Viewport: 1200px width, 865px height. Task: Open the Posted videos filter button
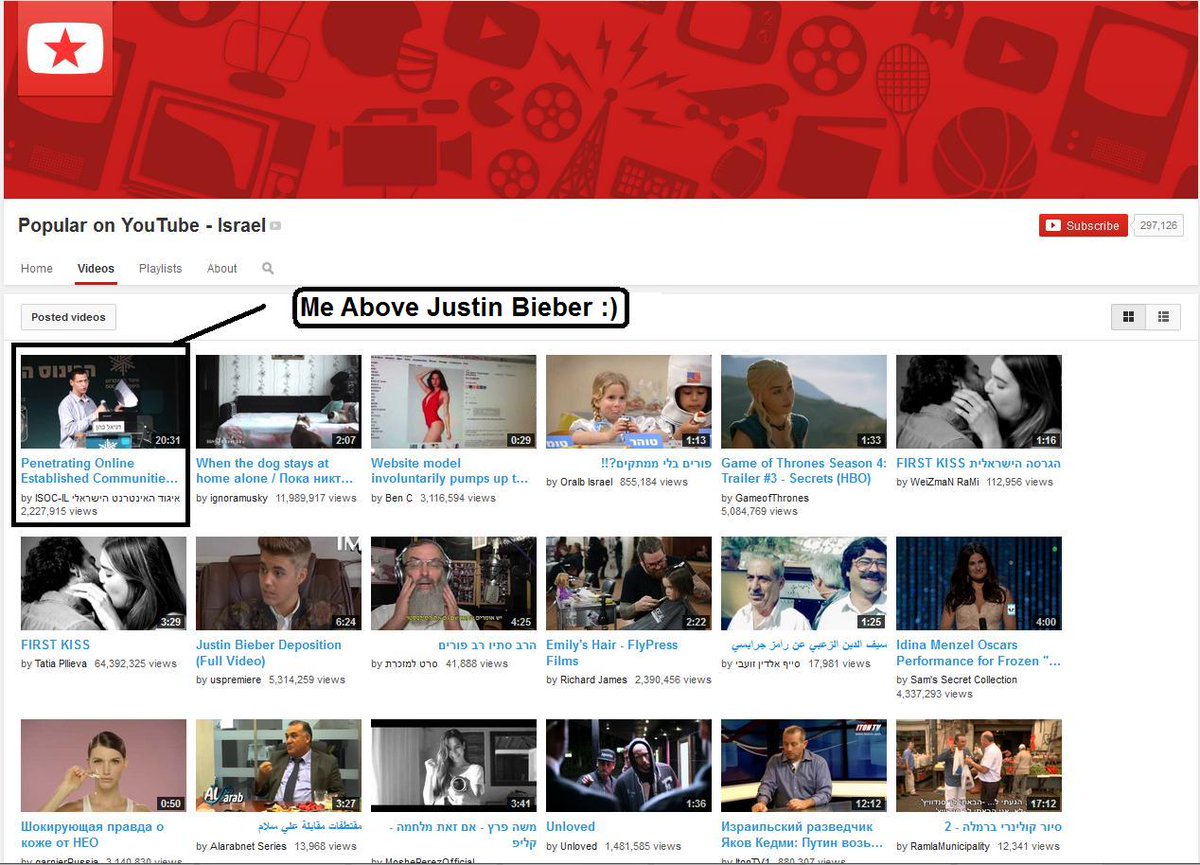click(68, 317)
